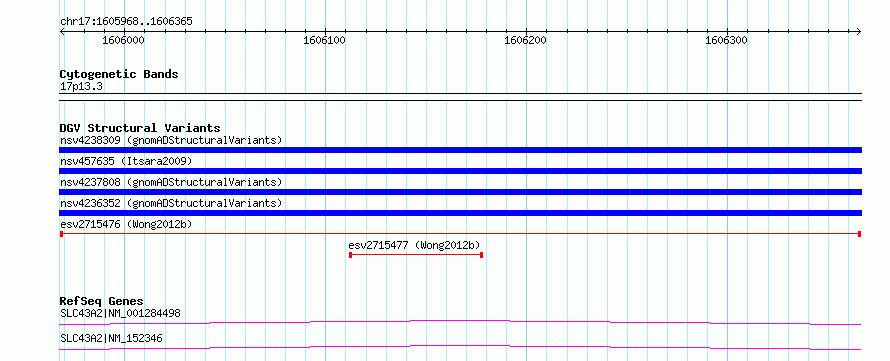The height and width of the screenshot is (361, 890).
Task: Open the RefSeq Genes track title
Action: click(102, 301)
